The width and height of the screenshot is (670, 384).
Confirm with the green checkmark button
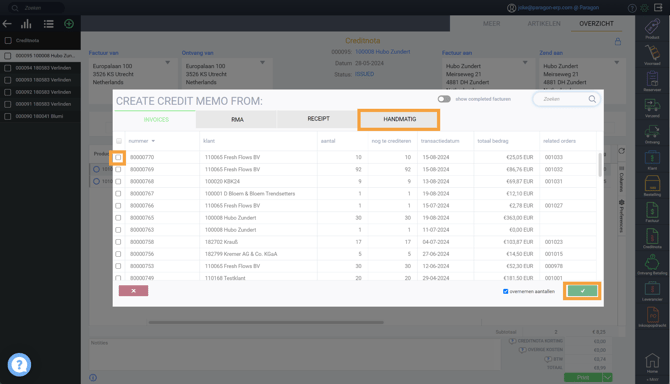(x=582, y=291)
